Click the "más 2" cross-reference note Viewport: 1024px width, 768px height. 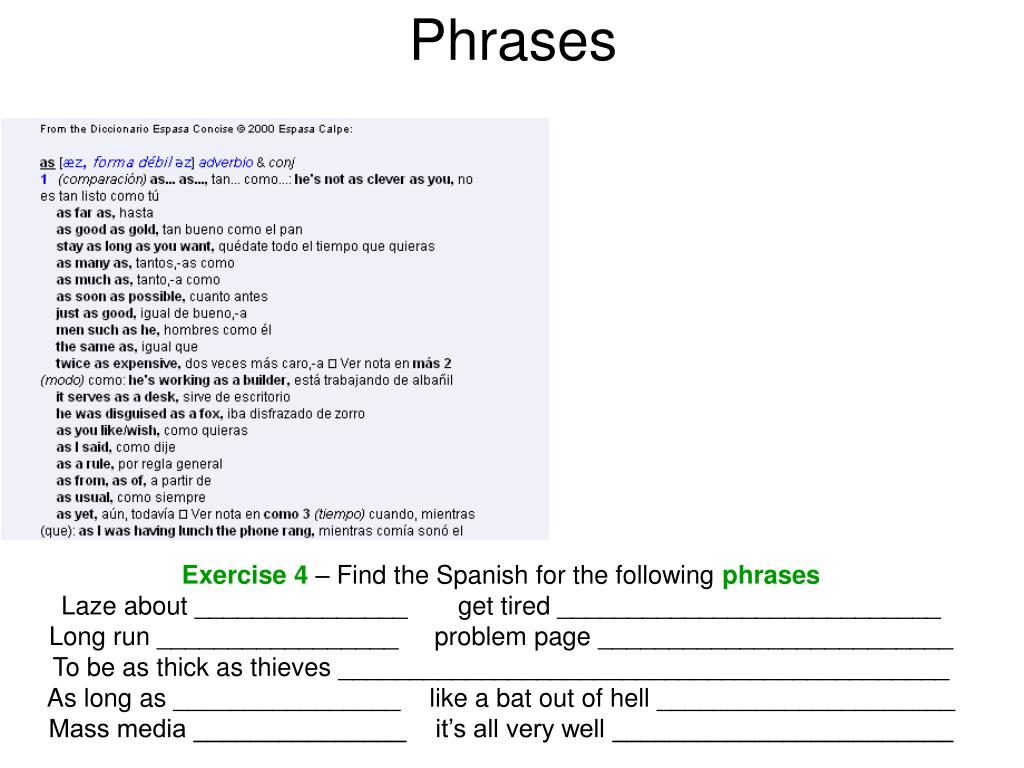coord(432,363)
